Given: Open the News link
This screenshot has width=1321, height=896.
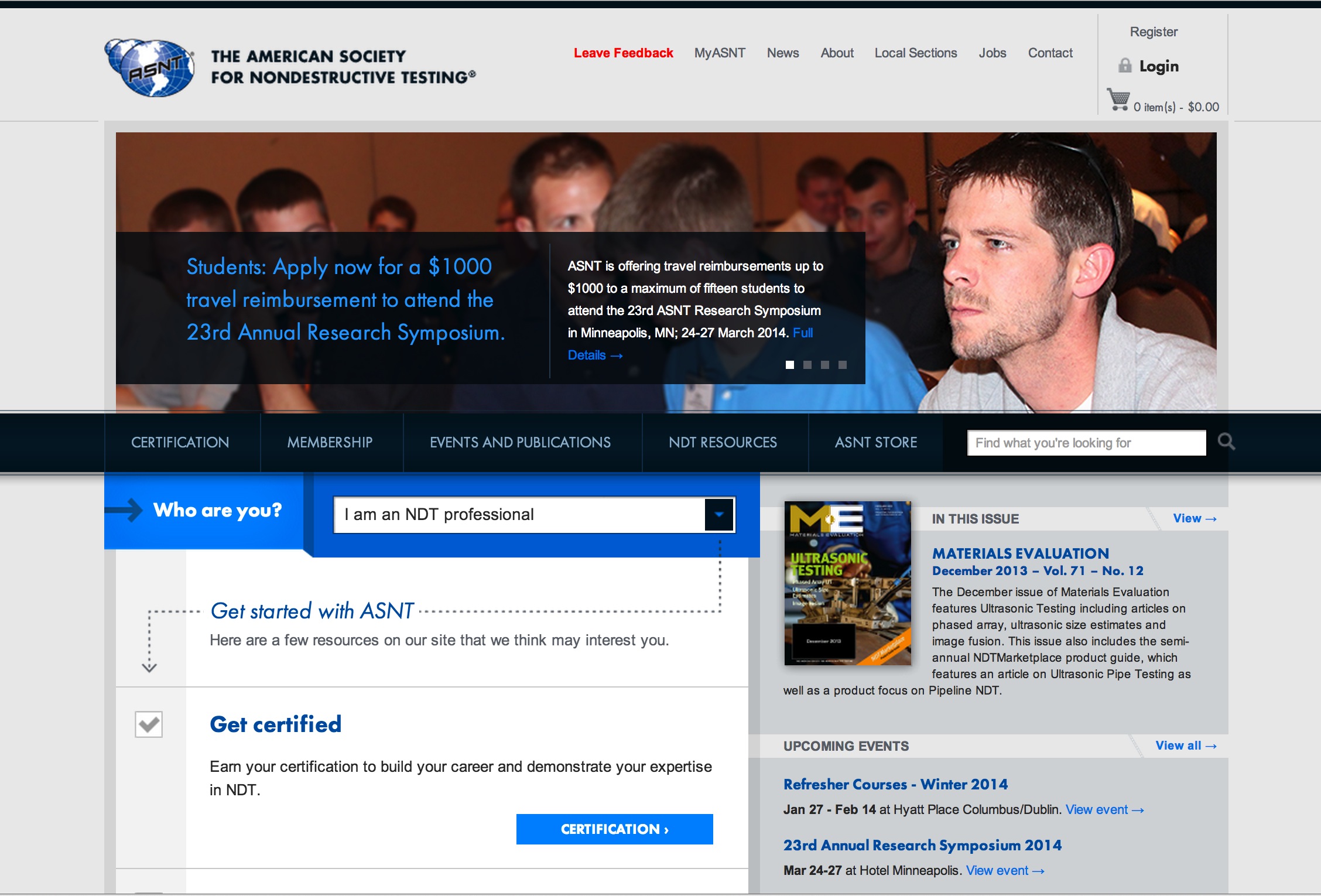Looking at the screenshot, I should click(783, 53).
